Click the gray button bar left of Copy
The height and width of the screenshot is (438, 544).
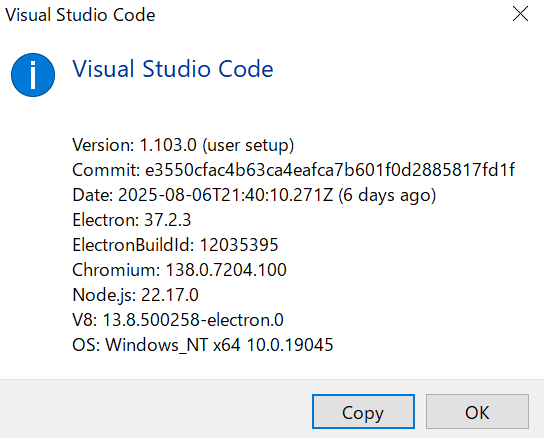click(x=156, y=408)
